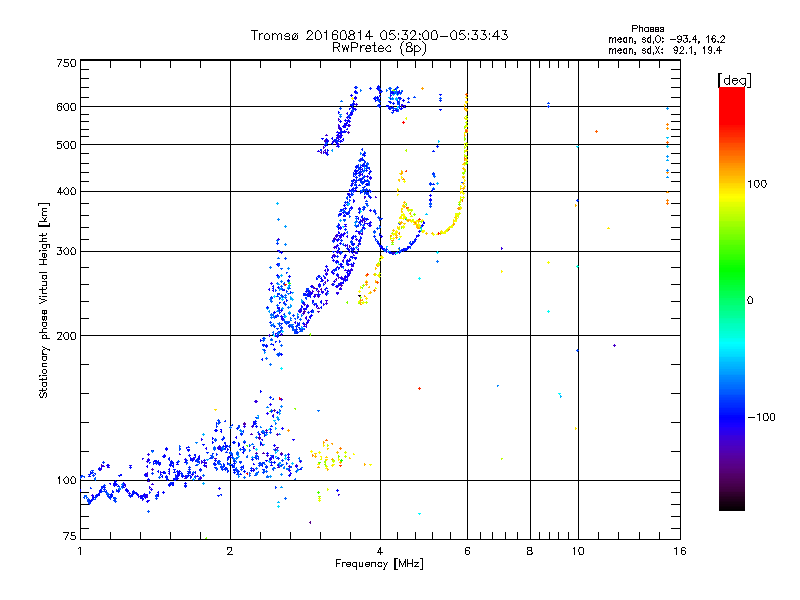The height and width of the screenshot is (600, 800).
Task: Click the plot title 'Tromsø 20160814 05:32:00-05:33:43'
Action: point(379,35)
